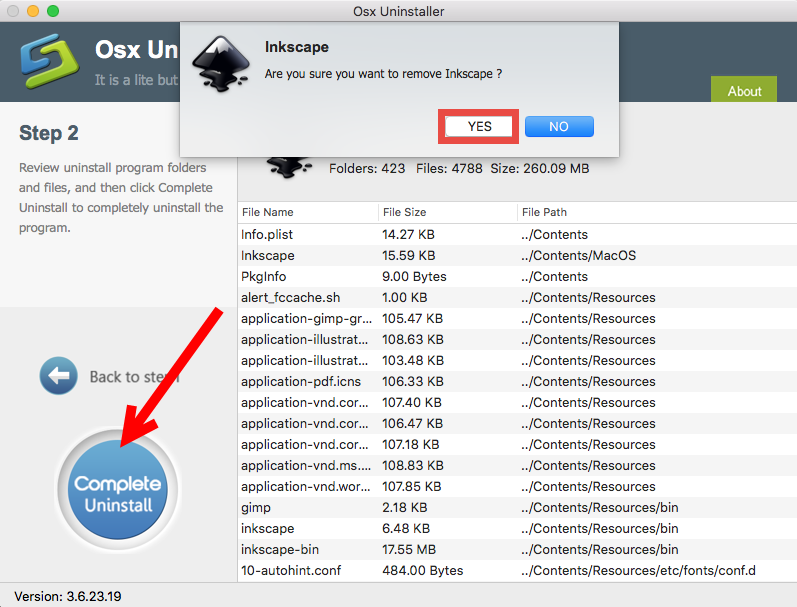797x607 pixels.
Task: Select the inkscape-bin file row
Action: (517, 550)
